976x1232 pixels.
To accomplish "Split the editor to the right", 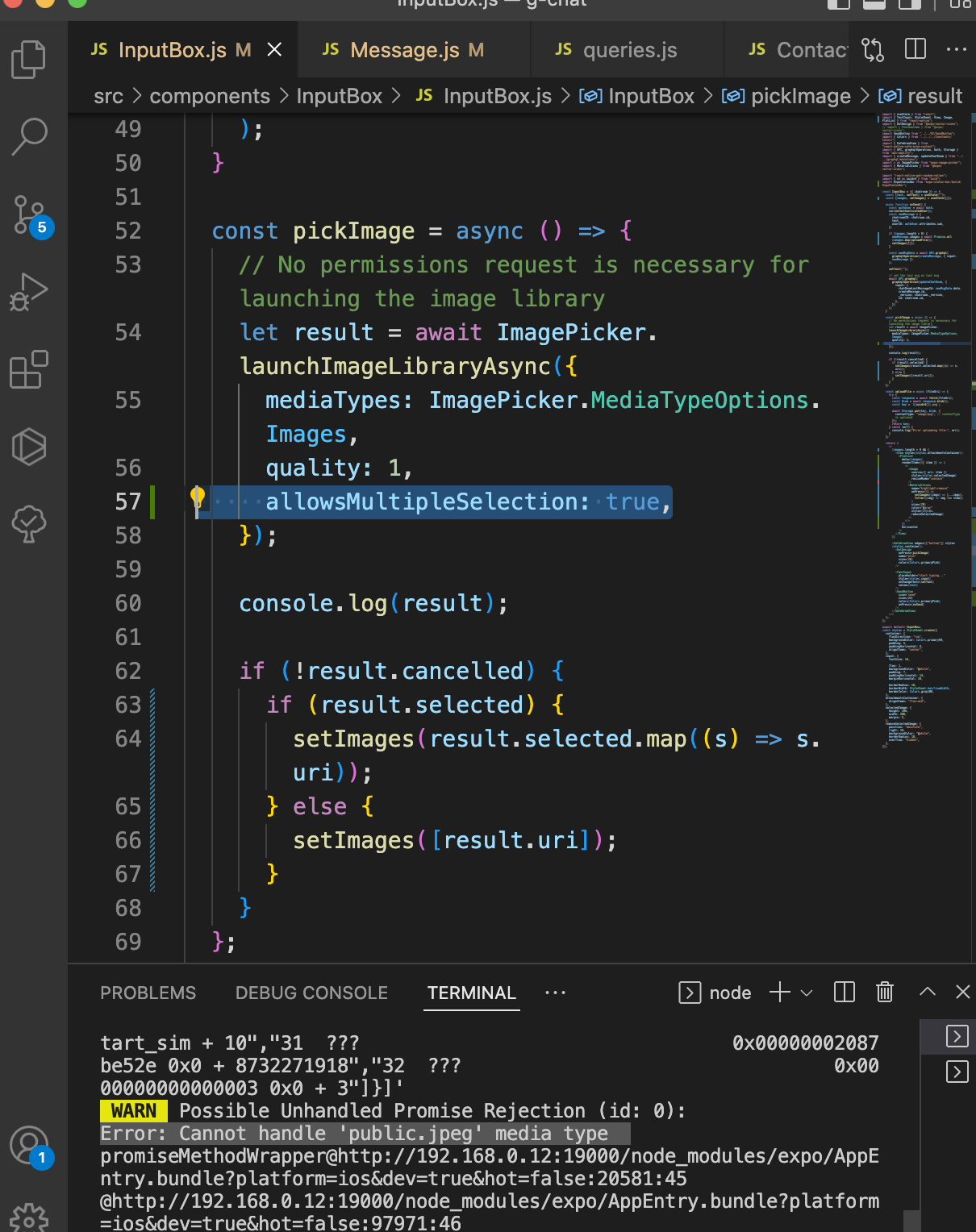I will [x=916, y=49].
